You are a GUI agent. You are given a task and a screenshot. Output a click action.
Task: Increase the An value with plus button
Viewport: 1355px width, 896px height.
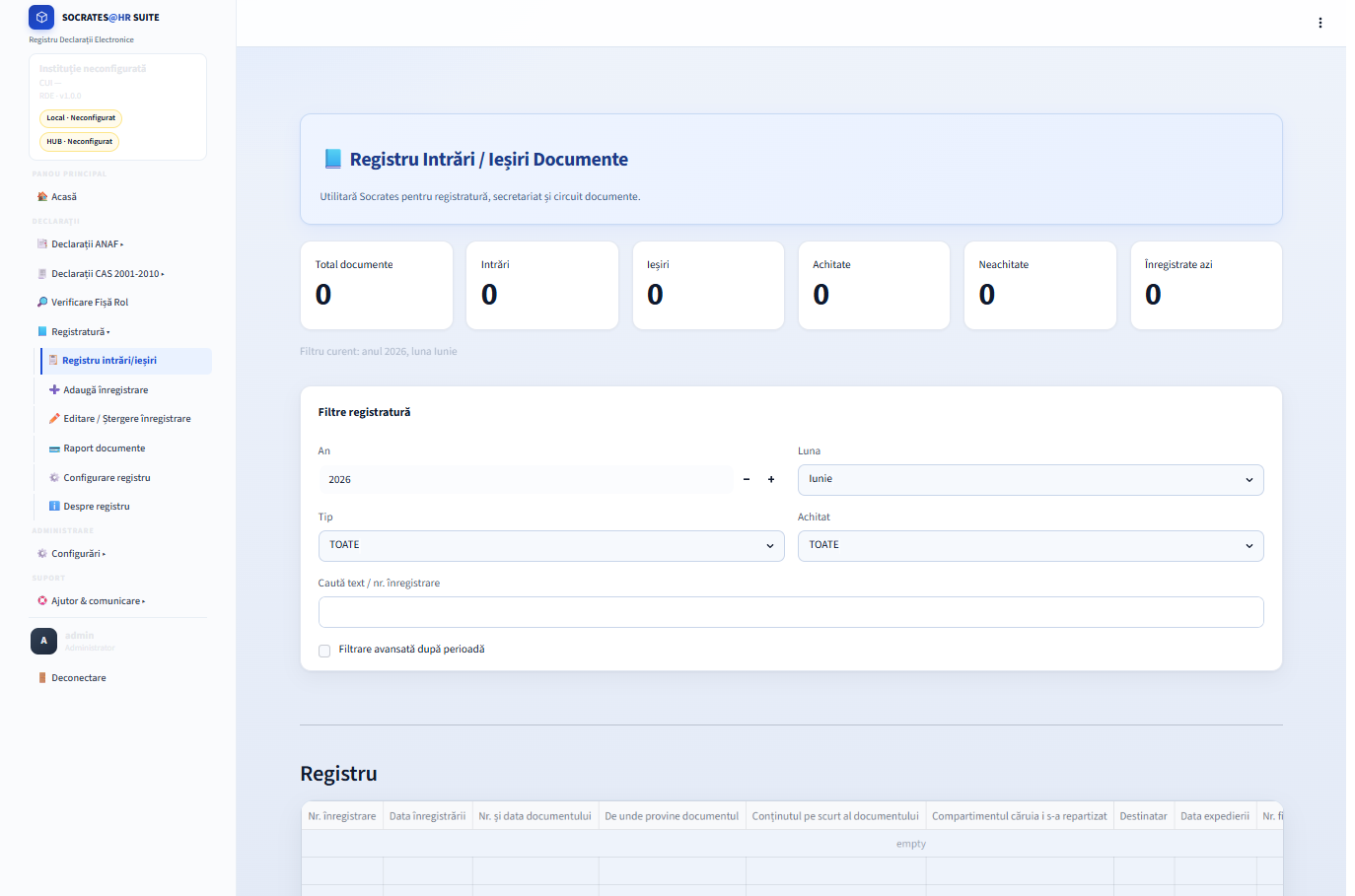point(771,480)
